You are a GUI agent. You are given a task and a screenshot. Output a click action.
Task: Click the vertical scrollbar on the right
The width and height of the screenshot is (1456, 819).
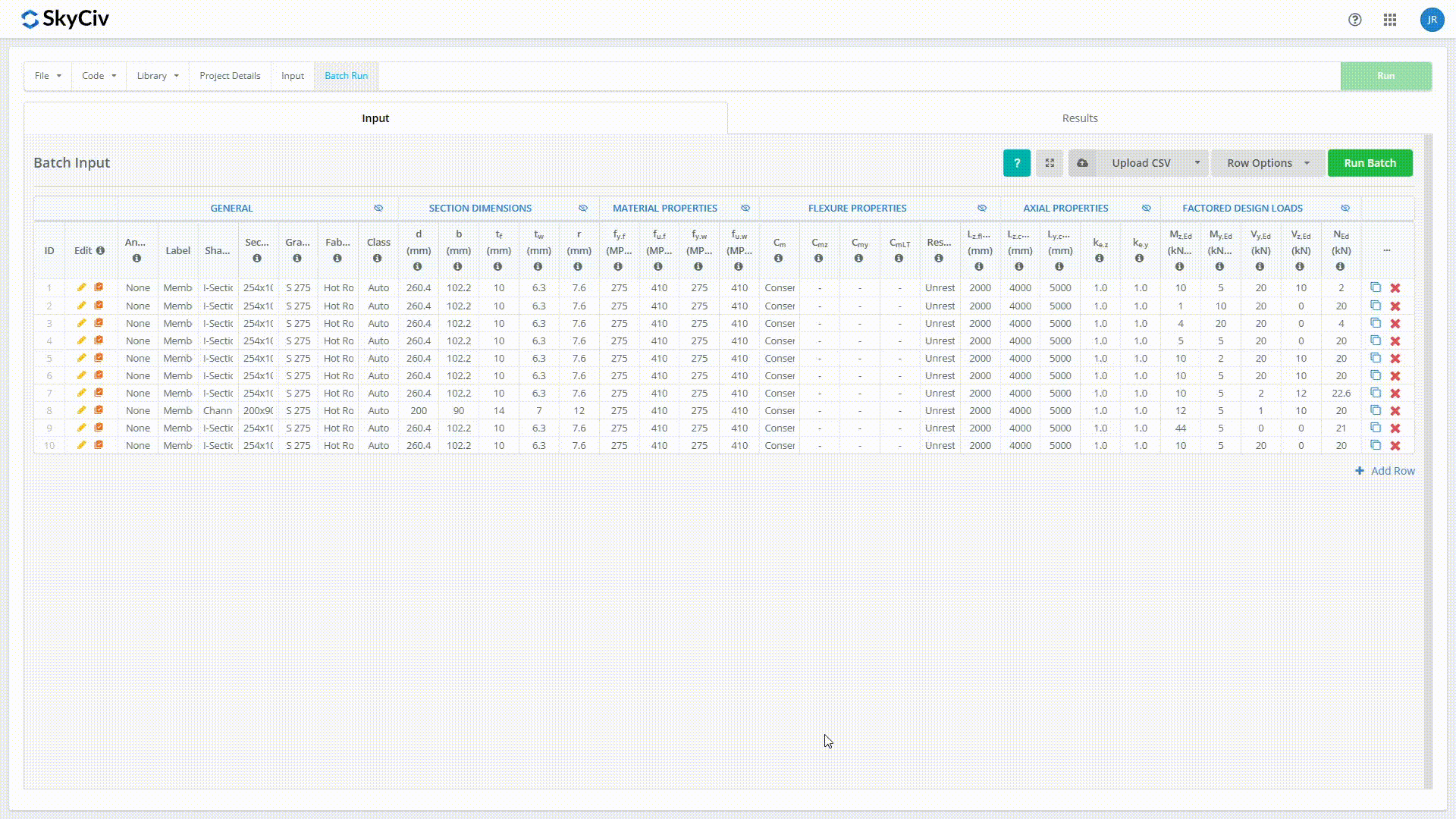[1429, 461]
